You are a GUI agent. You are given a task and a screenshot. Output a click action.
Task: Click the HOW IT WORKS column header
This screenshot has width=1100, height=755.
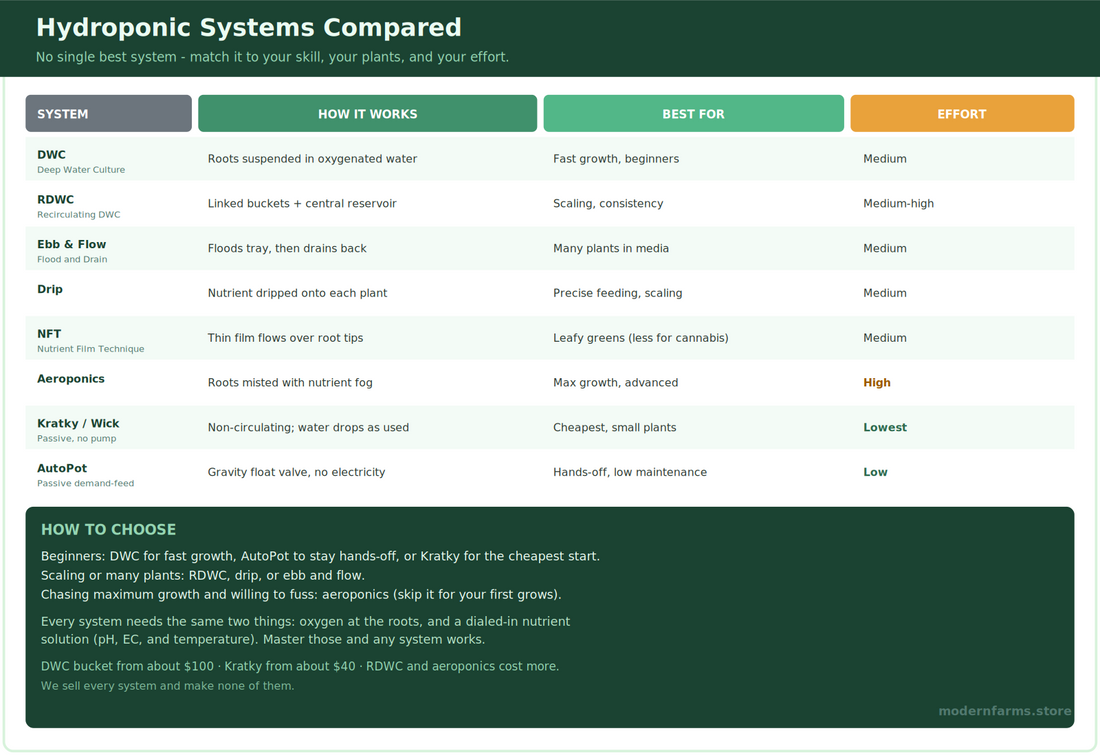[x=368, y=114]
